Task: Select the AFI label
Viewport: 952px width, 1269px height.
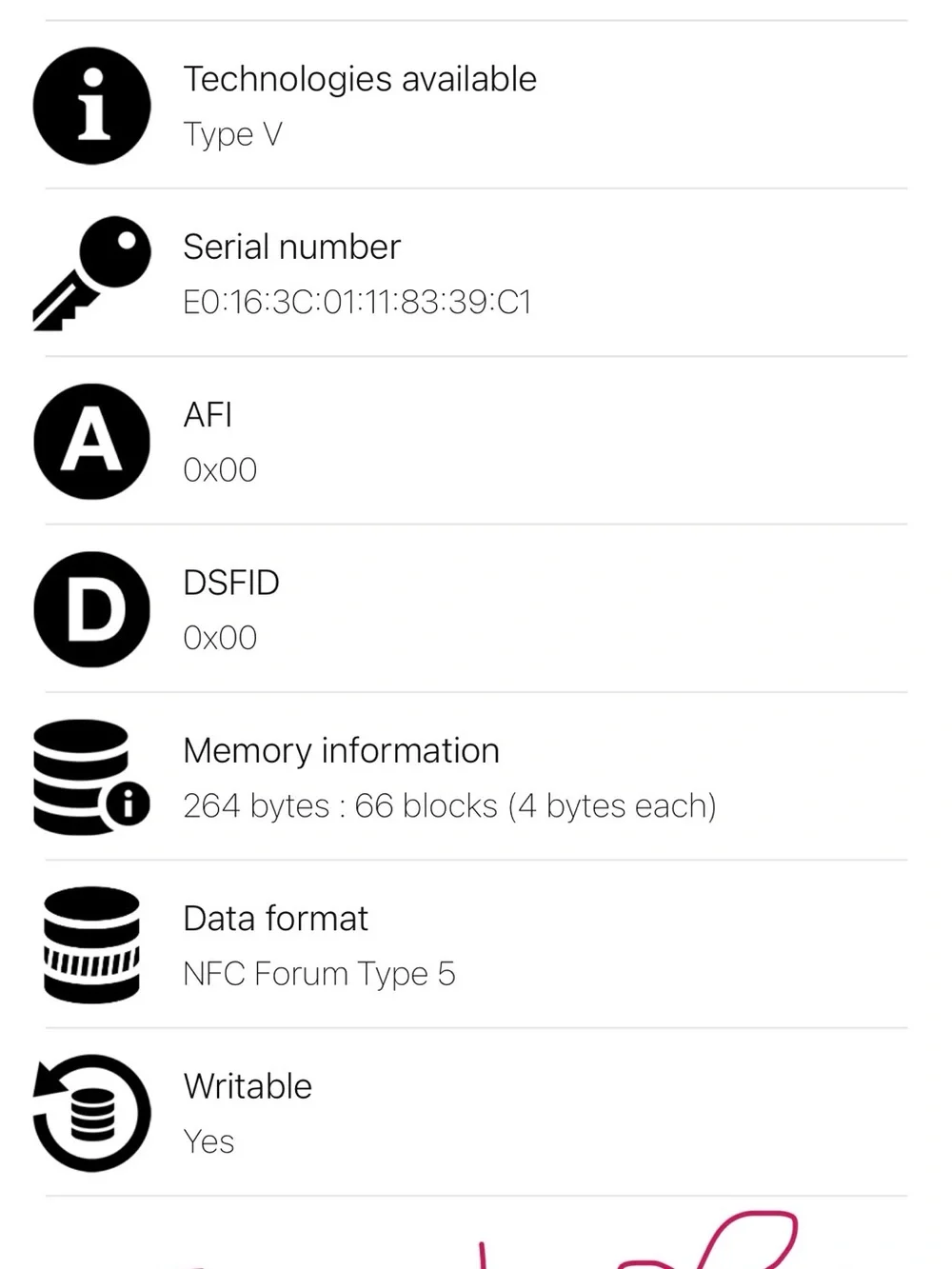Action: [x=208, y=415]
